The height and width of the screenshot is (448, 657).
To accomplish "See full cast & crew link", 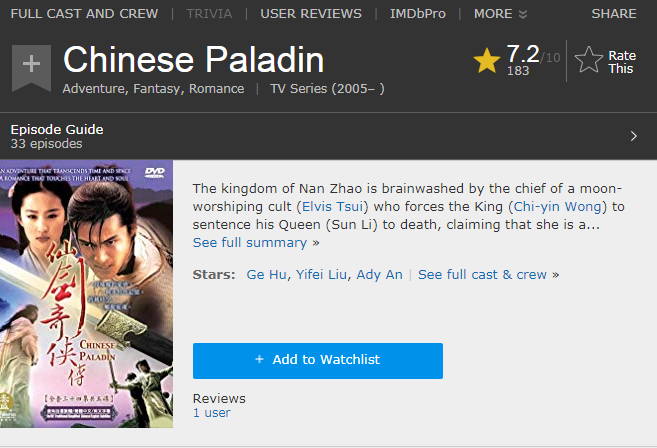I will coord(482,275).
